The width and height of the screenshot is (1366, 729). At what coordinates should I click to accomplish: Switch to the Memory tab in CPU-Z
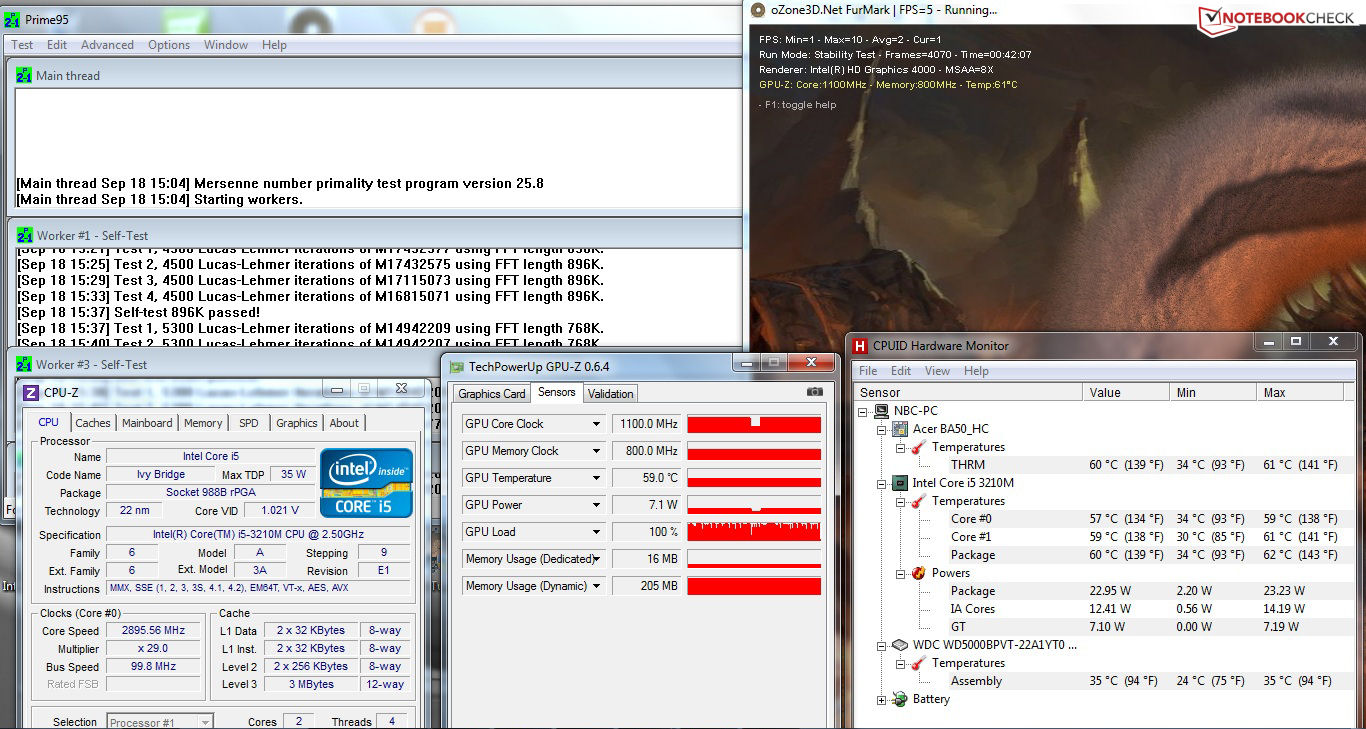[x=203, y=423]
